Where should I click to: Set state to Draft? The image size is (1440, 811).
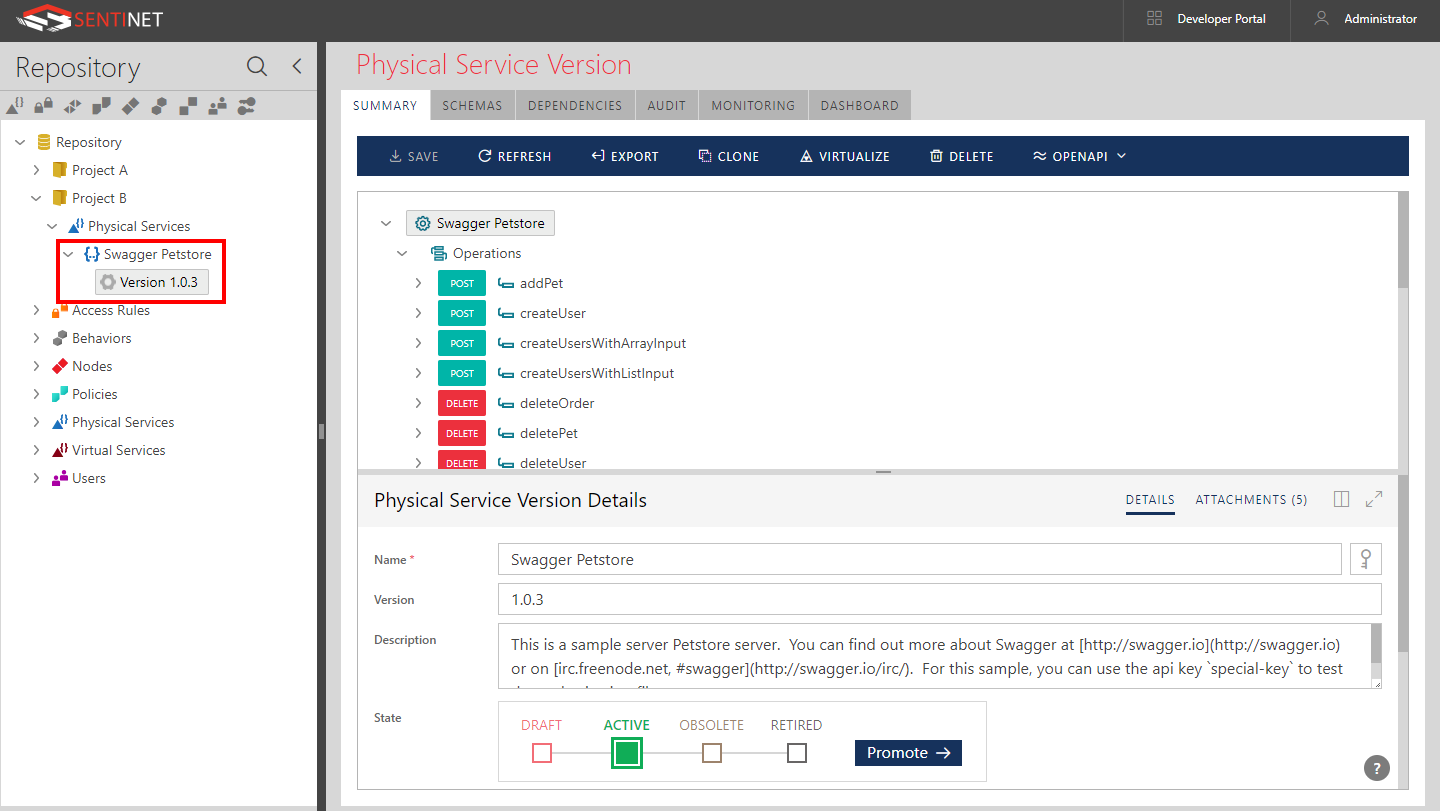[x=542, y=753]
